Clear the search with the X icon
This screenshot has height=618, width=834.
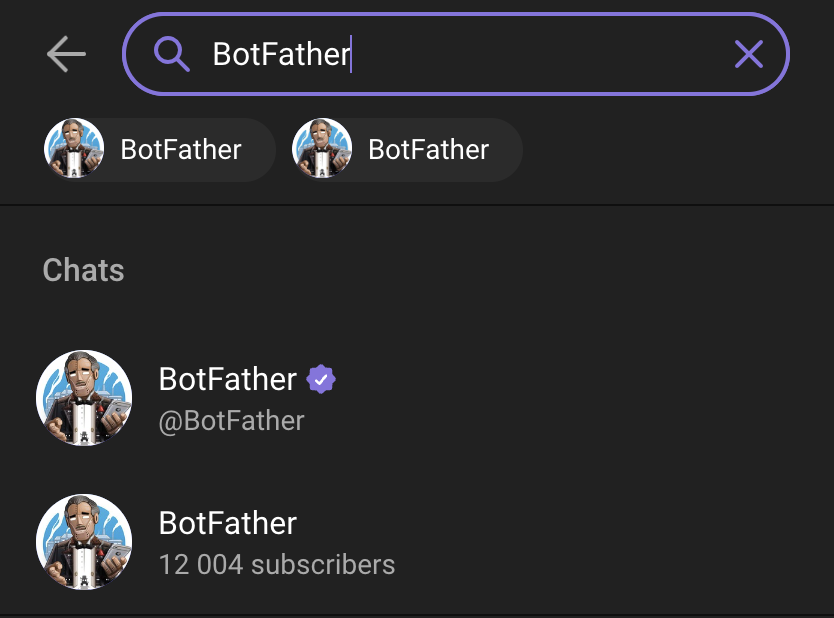pyautogui.click(x=748, y=54)
